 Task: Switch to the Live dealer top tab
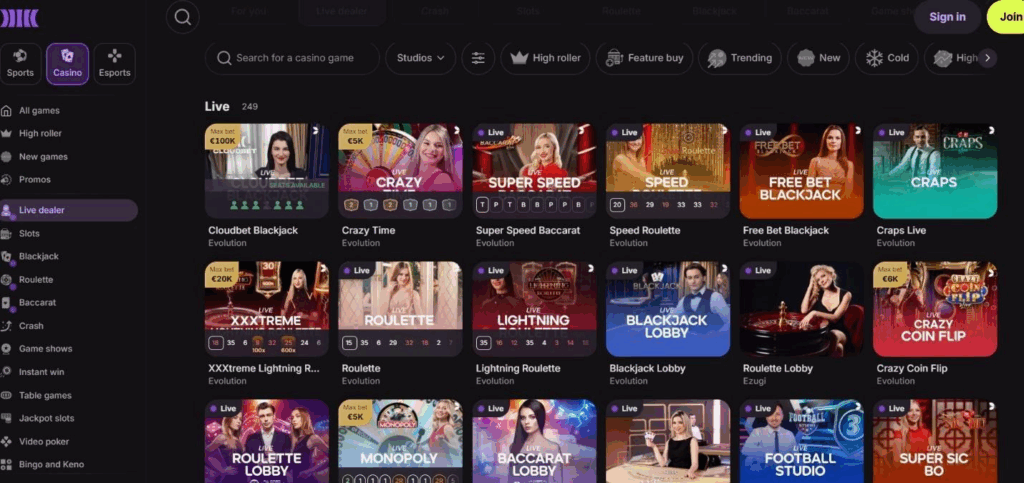tap(342, 12)
